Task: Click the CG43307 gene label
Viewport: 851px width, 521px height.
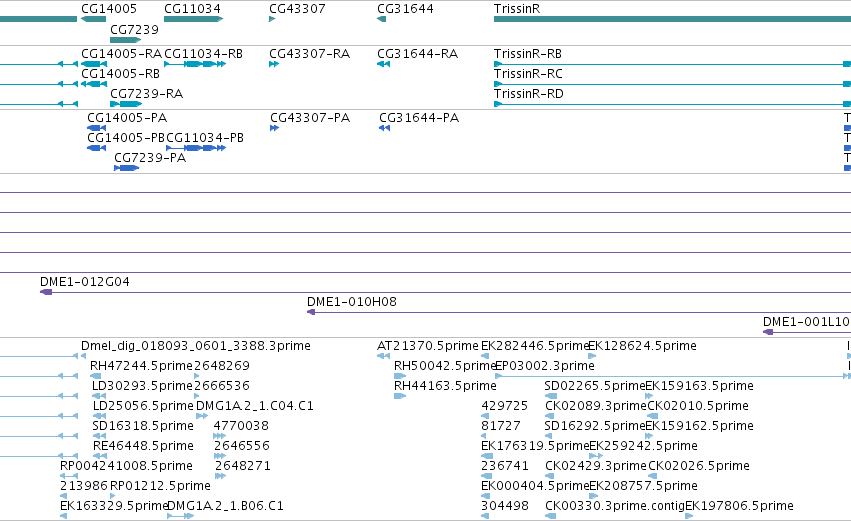Action: (297, 9)
